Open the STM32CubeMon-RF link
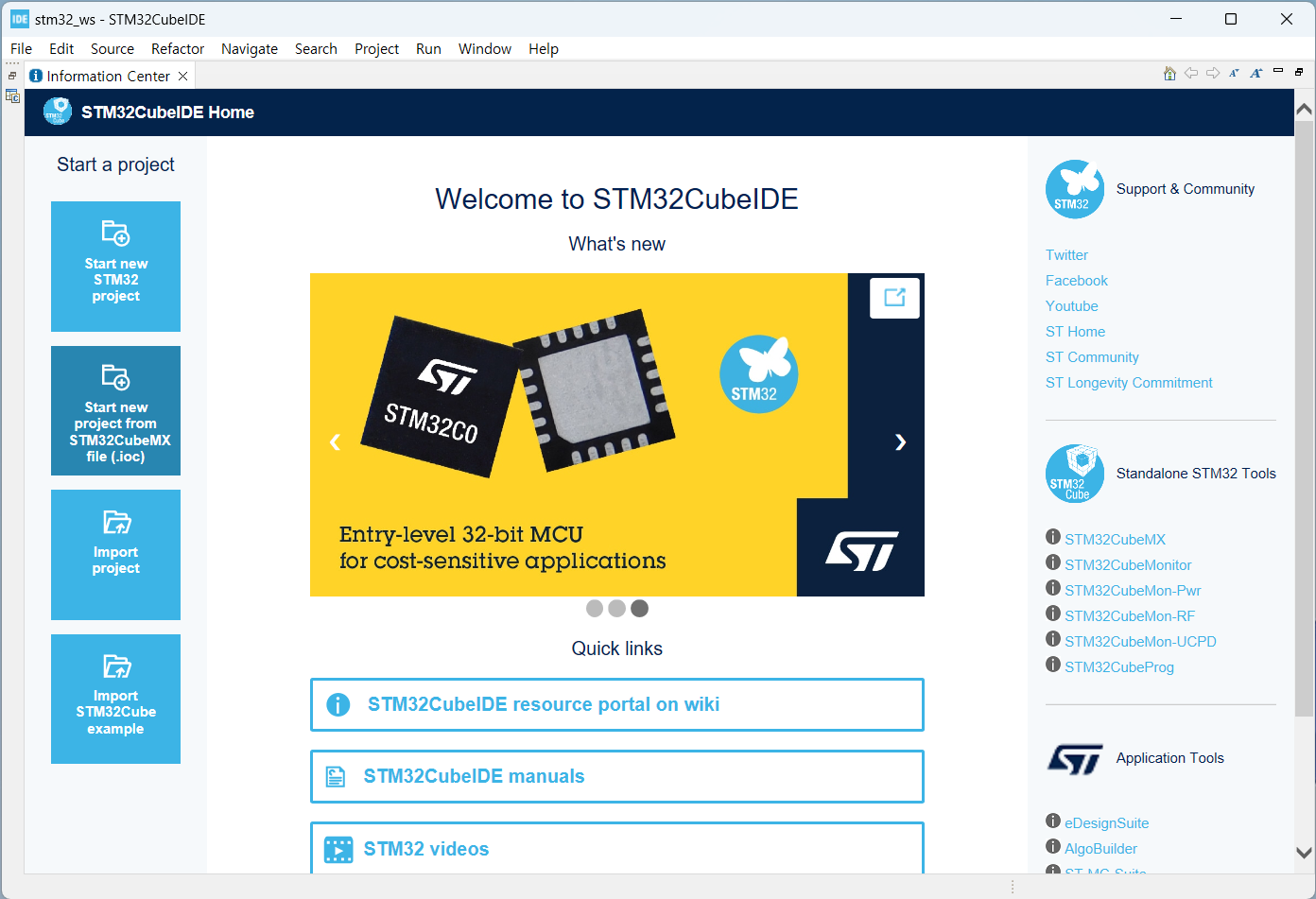1316x899 pixels. point(1130,616)
